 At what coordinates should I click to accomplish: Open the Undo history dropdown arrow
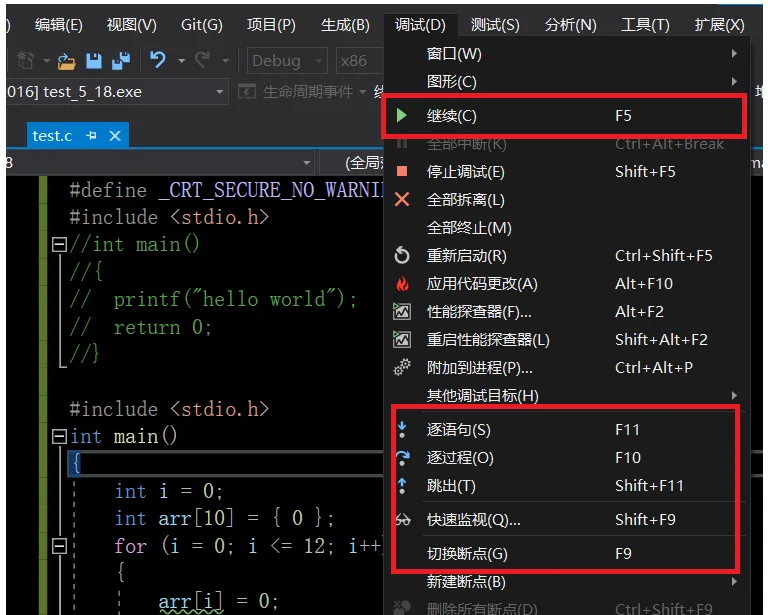point(181,61)
